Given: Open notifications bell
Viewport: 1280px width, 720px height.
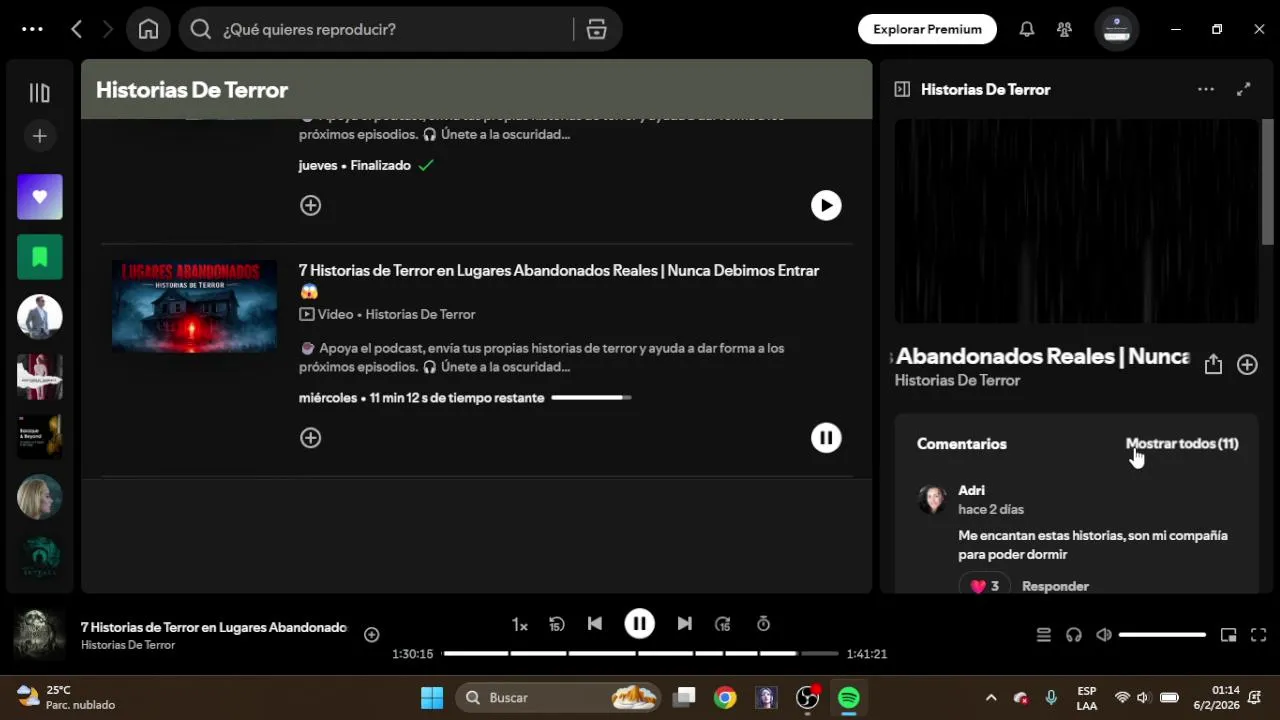Looking at the screenshot, I should [1027, 29].
